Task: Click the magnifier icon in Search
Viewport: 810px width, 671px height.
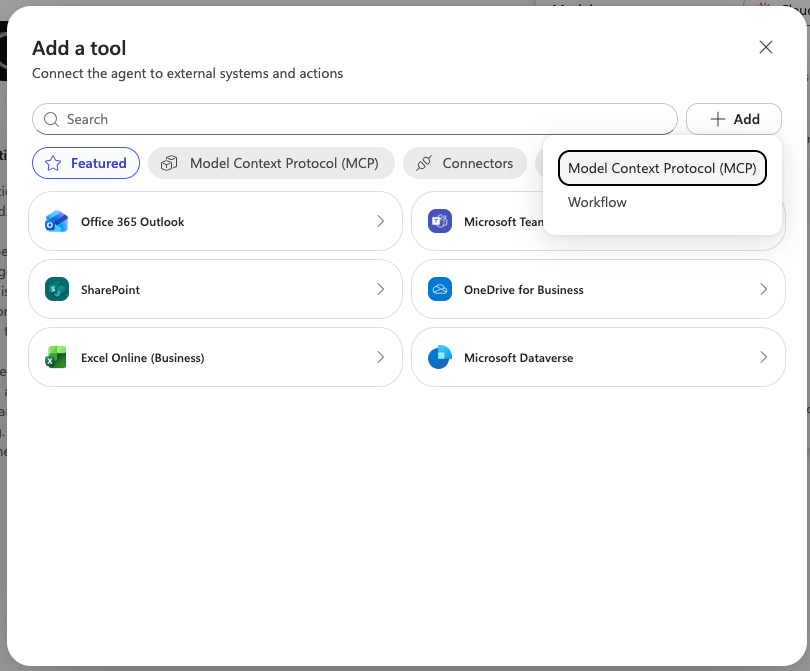Action: point(51,119)
